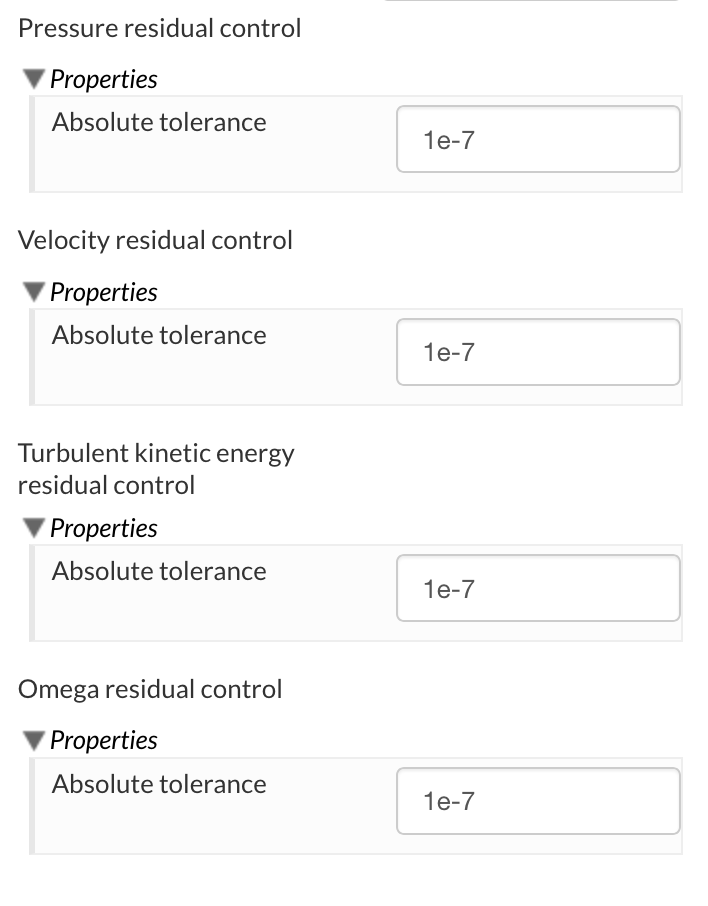Collapse the Pressure residual control Properties triangle

pos(34,79)
